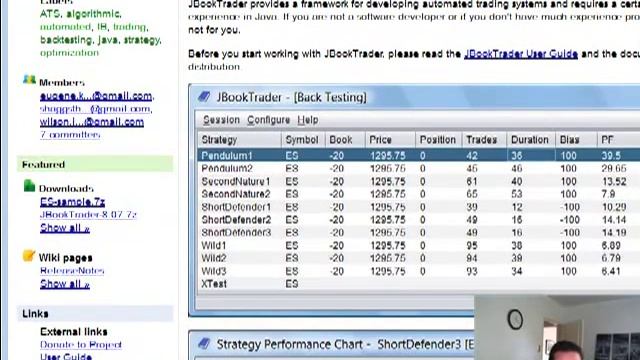Viewport: 640px width, 360px height.
Task: Click the algorithmic label tag
Action: click(93, 14)
